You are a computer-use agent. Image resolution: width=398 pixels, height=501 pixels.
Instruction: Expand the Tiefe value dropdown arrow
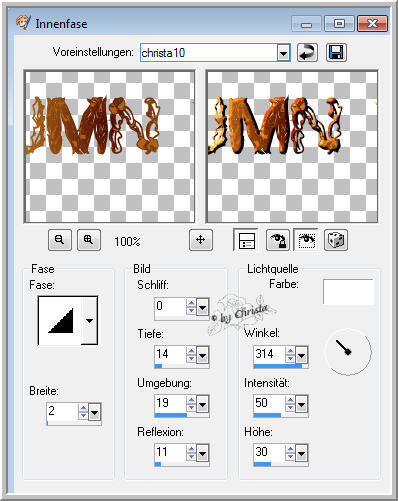[x=202, y=356]
